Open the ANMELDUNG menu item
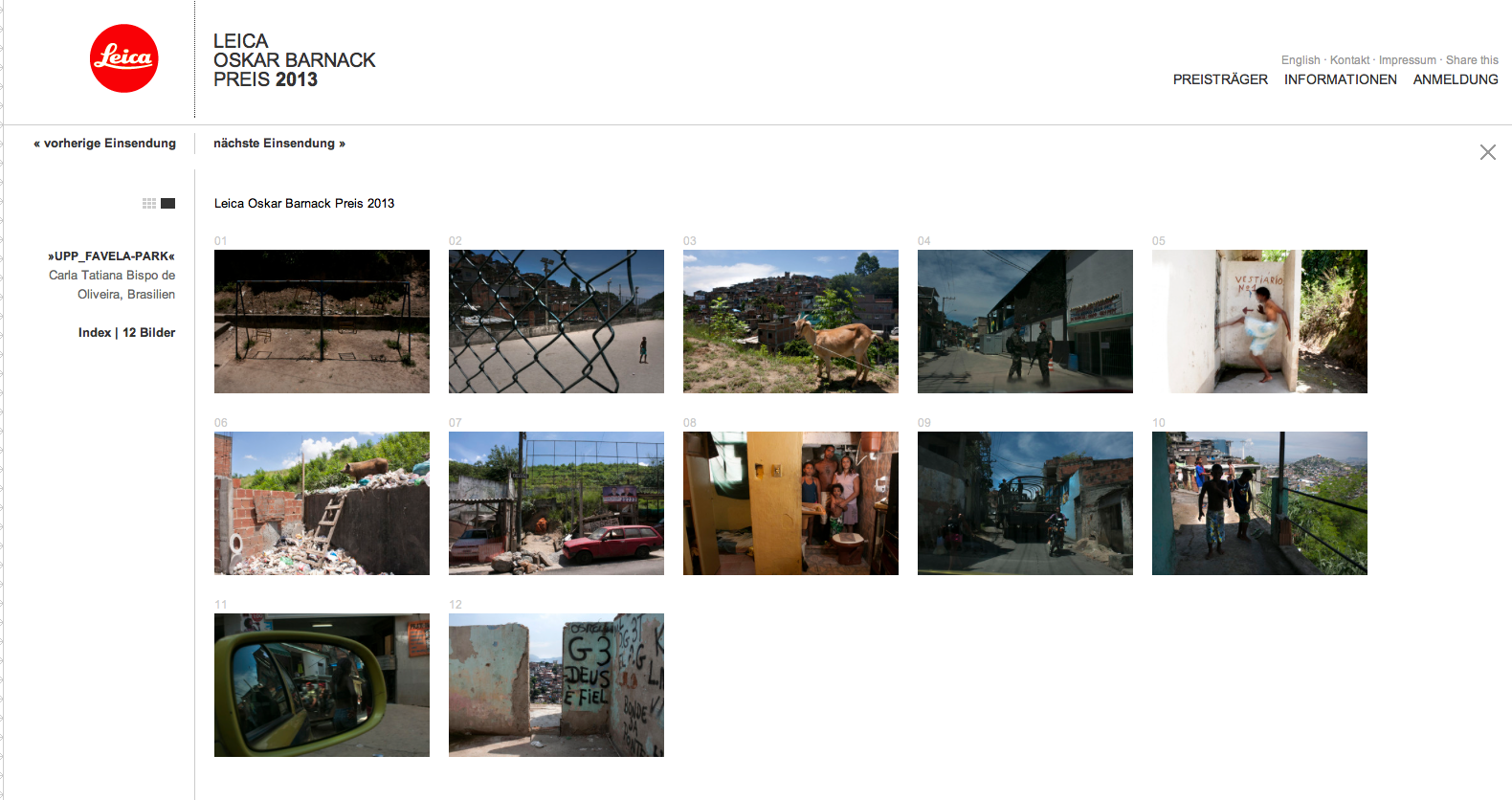This screenshot has width=1512, height=800. [x=1456, y=79]
